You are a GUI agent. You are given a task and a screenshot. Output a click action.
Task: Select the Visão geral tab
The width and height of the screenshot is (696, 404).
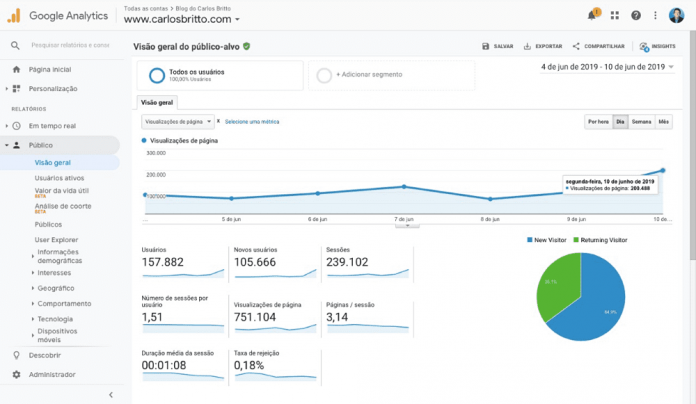157,102
